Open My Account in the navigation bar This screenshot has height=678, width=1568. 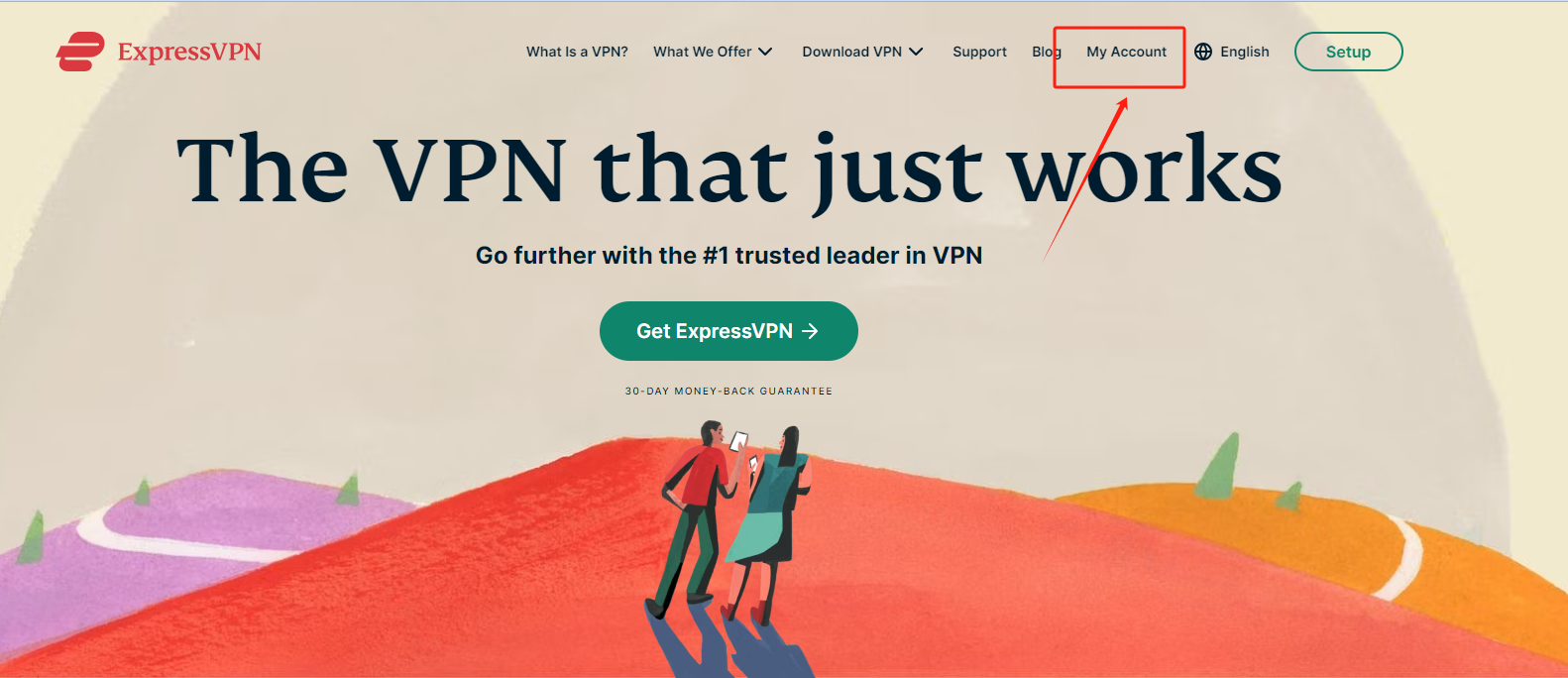coord(1126,52)
